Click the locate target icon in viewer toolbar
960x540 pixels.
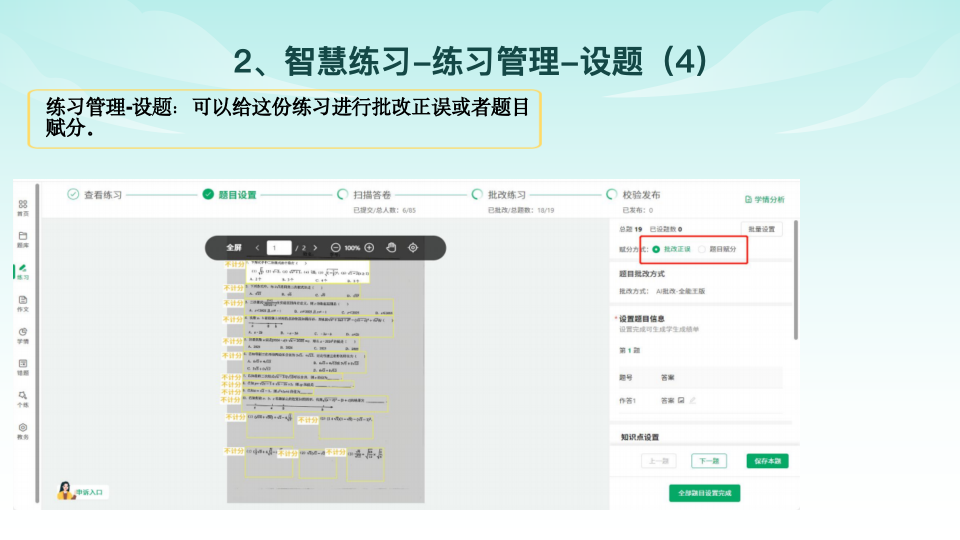[413, 247]
